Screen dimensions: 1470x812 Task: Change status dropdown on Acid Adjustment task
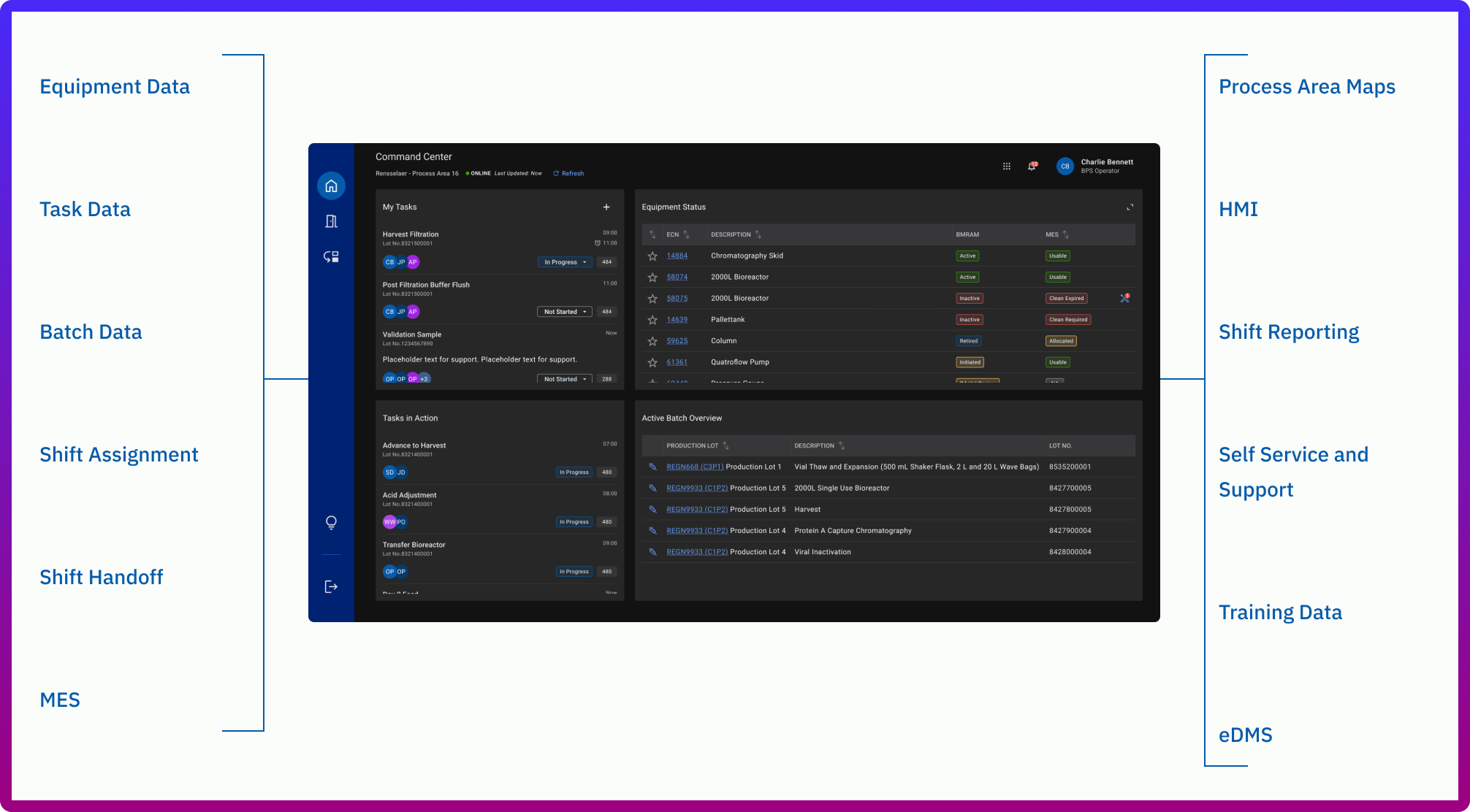click(x=574, y=521)
